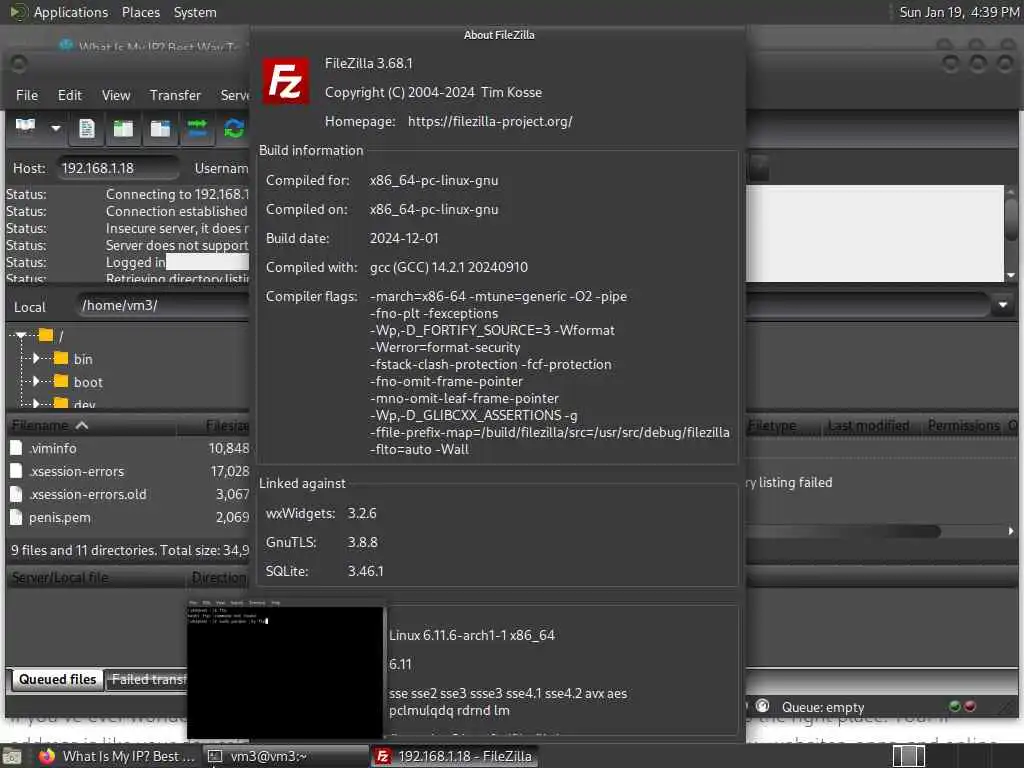Image resolution: width=1024 pixels, height=768 pixels.
Task: Switch to the Queued files tab
Action: point(57,679)
